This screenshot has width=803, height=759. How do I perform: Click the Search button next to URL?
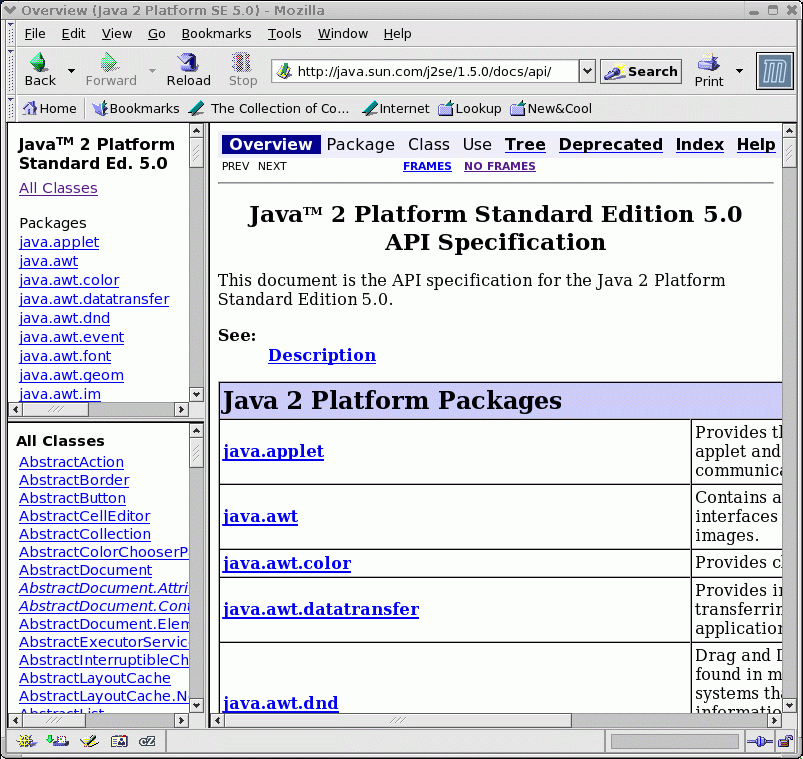click(641, 71)
